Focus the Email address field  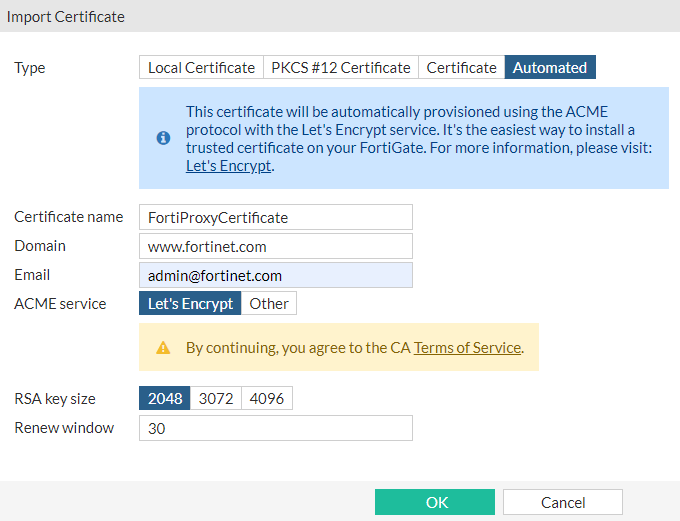276,275
